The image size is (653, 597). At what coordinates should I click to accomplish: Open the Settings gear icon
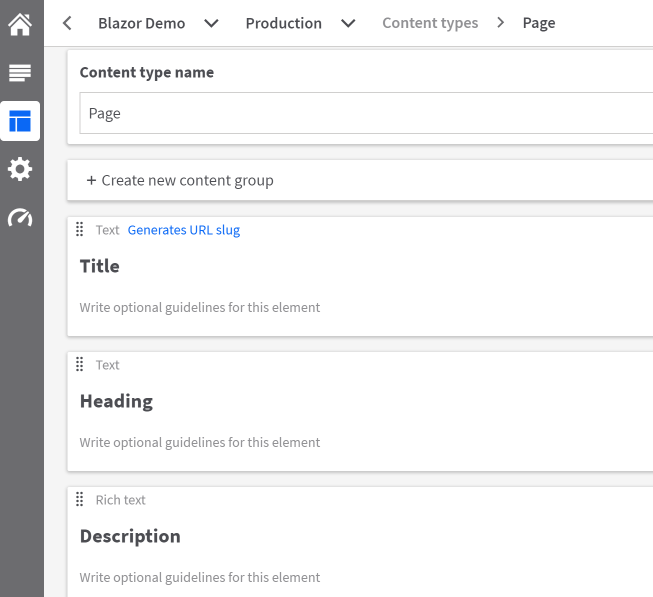pos(20,169)
